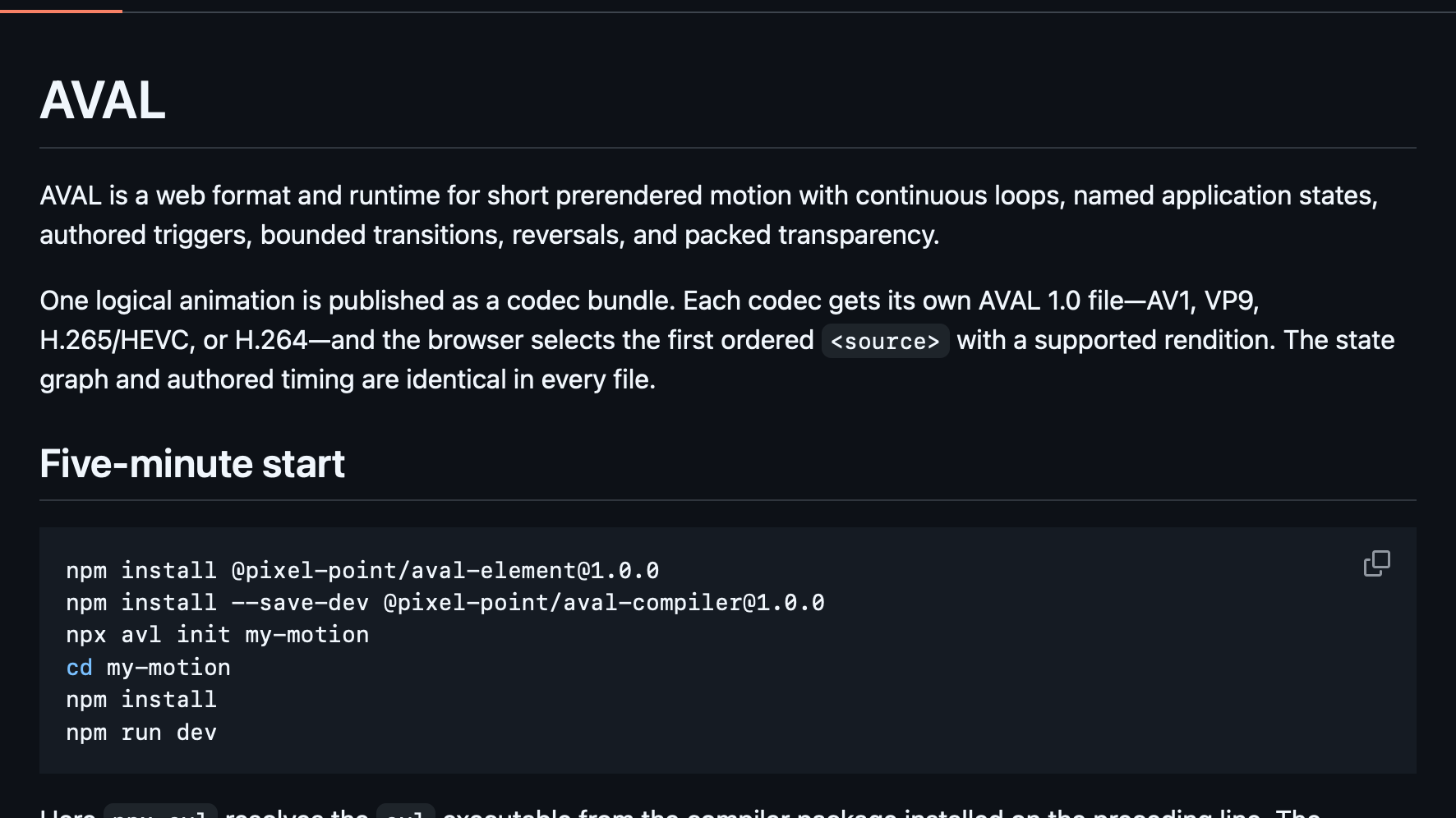Click my-motion in the cd line
Screen dimensions: 1456x818
pyautogui.click(x=168, y=668)
